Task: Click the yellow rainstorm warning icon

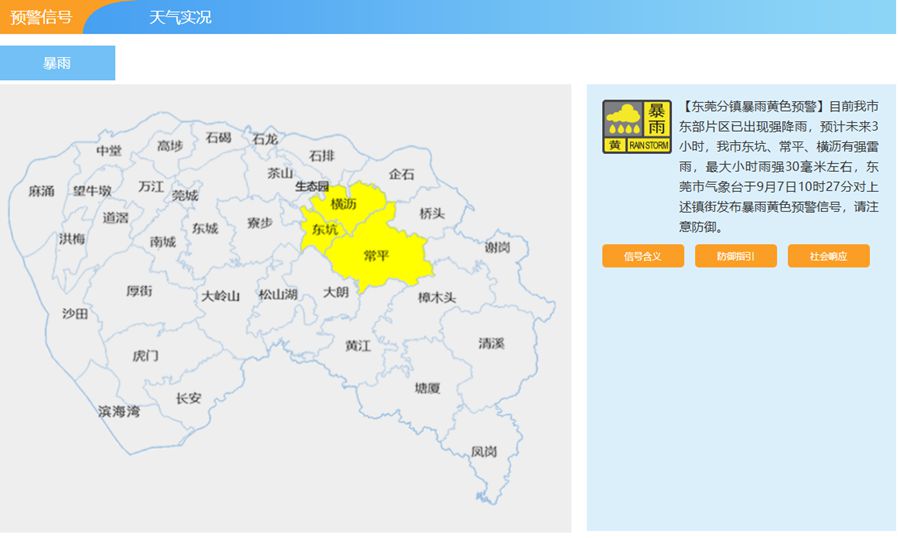Action: pos(637,126)
